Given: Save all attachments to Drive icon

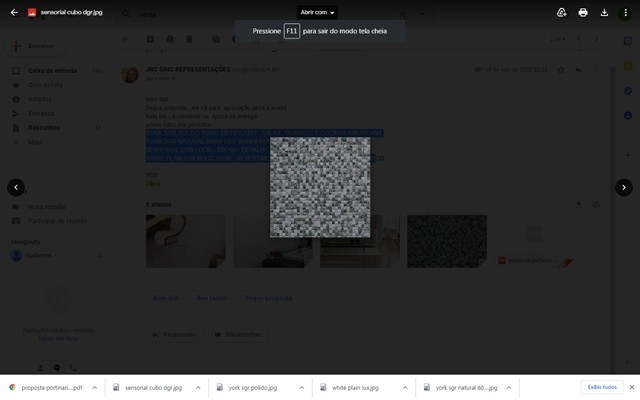Looking at the screenshot, I should [596, 204].
